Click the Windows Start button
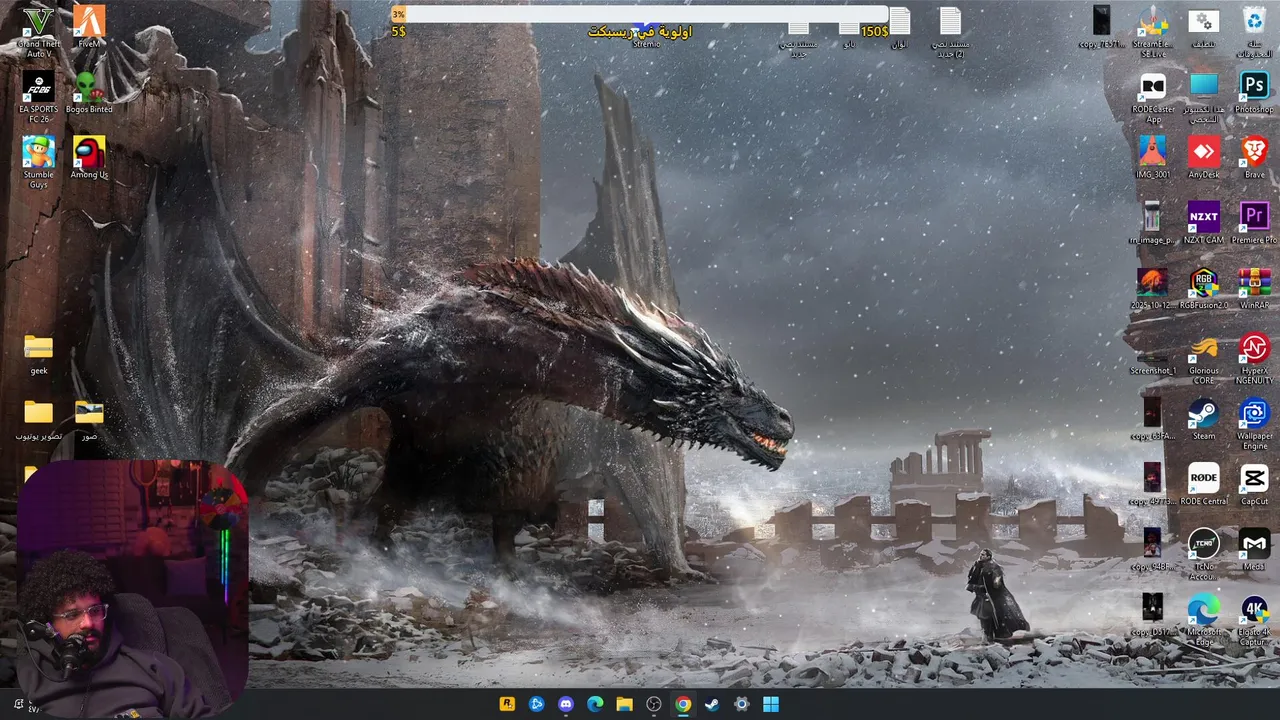 pyautogui.click(x=770, y=704)
